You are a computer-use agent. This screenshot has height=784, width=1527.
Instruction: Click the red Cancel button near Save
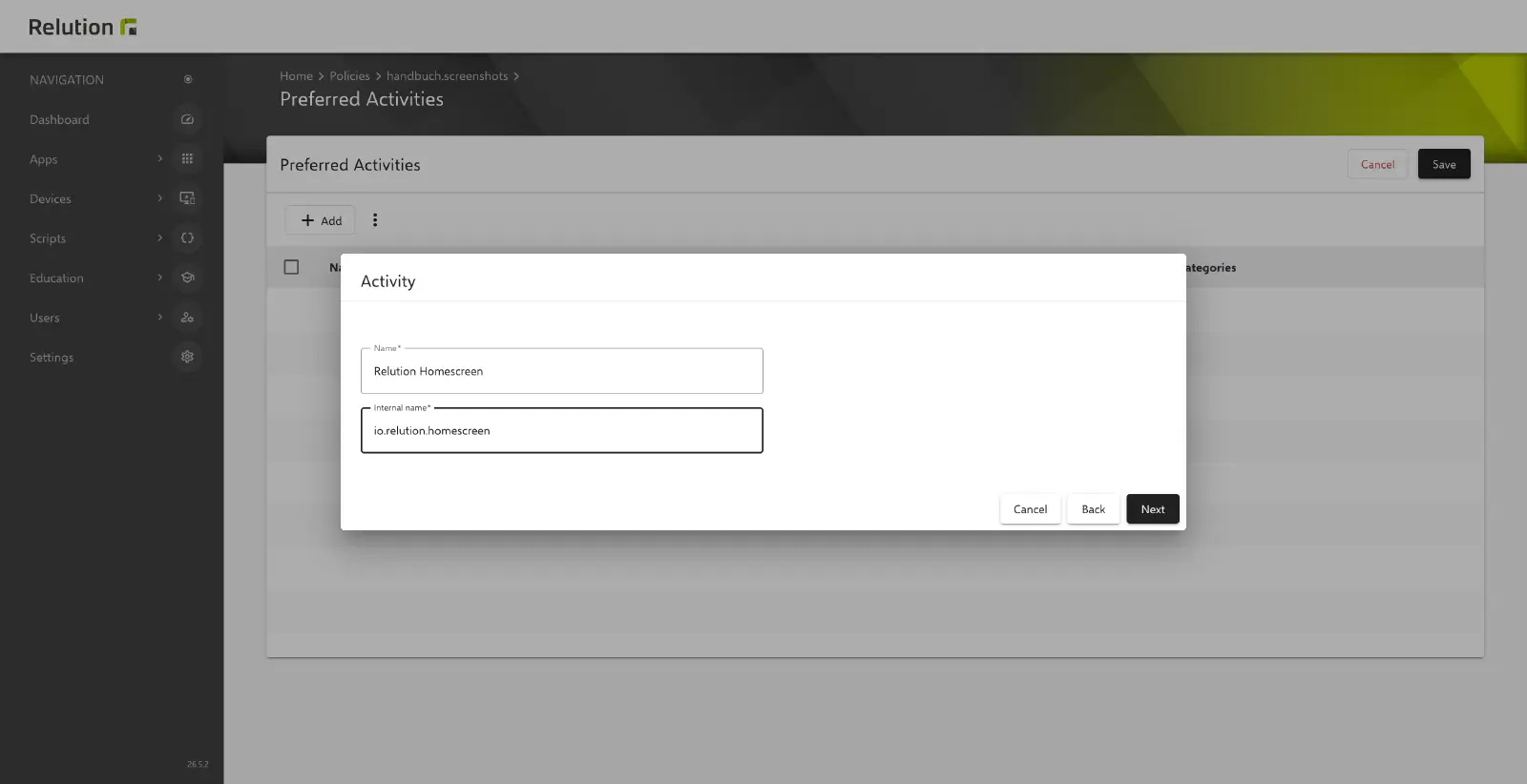1377,164
